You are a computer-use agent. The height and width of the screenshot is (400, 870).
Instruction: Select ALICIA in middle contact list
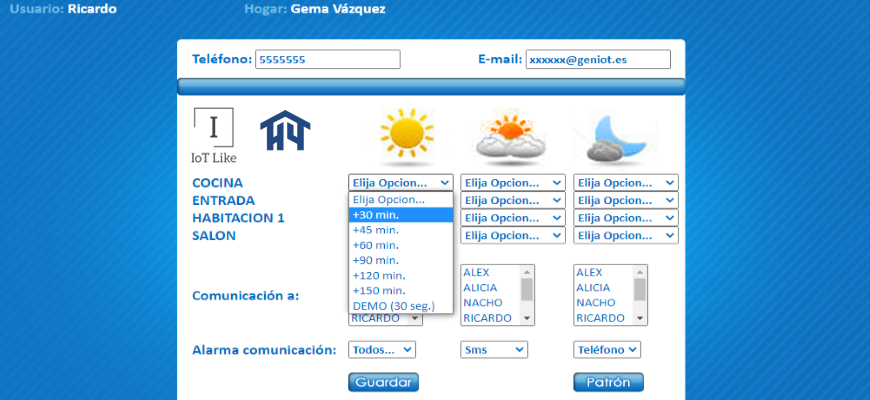tap(490, 287)
